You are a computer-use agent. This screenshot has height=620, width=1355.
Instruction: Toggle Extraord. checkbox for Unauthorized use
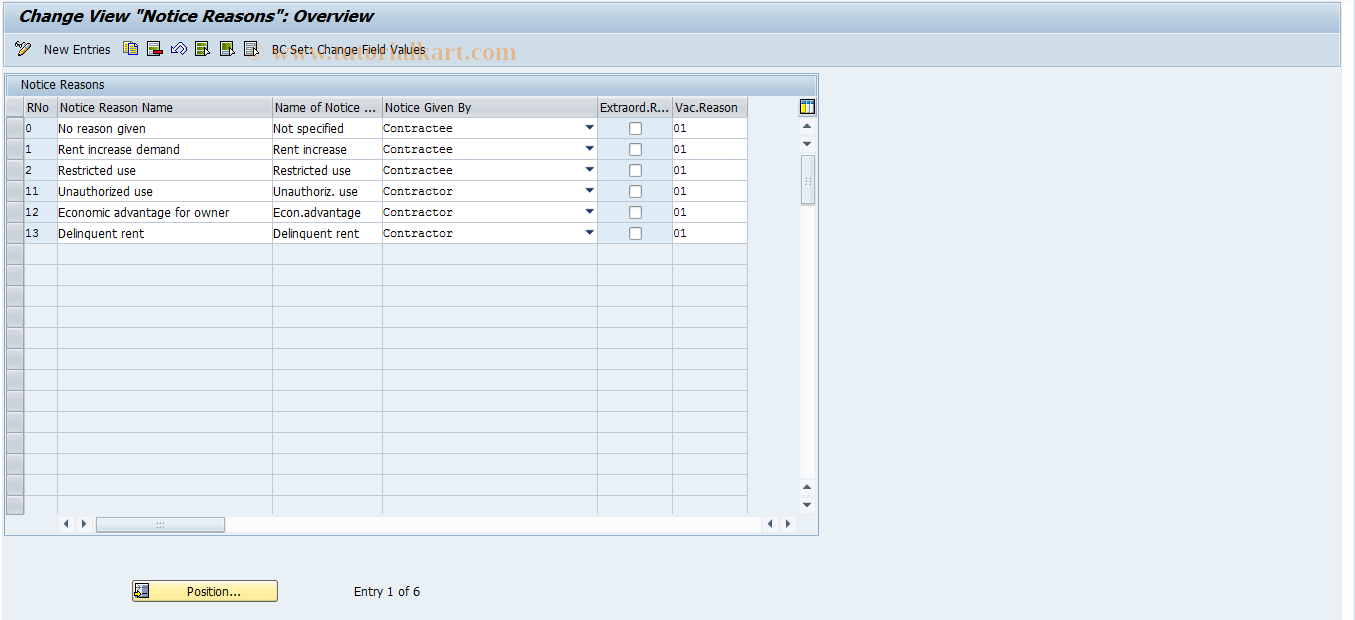(635, 191)
